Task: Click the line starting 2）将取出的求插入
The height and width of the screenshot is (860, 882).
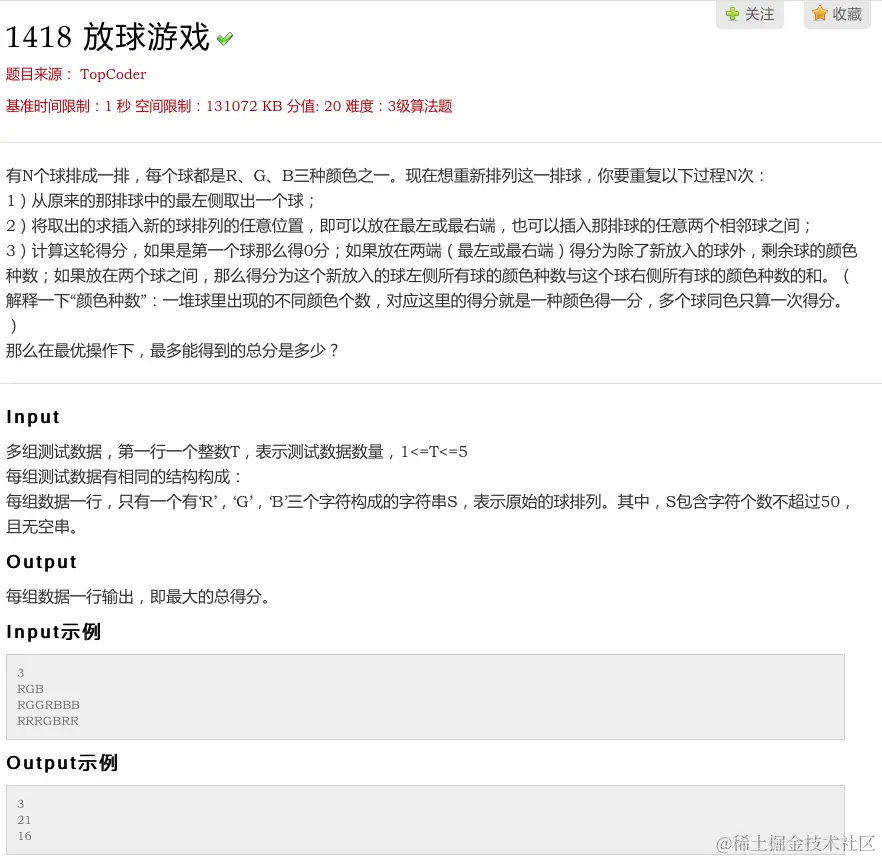Action: (409, 226)
